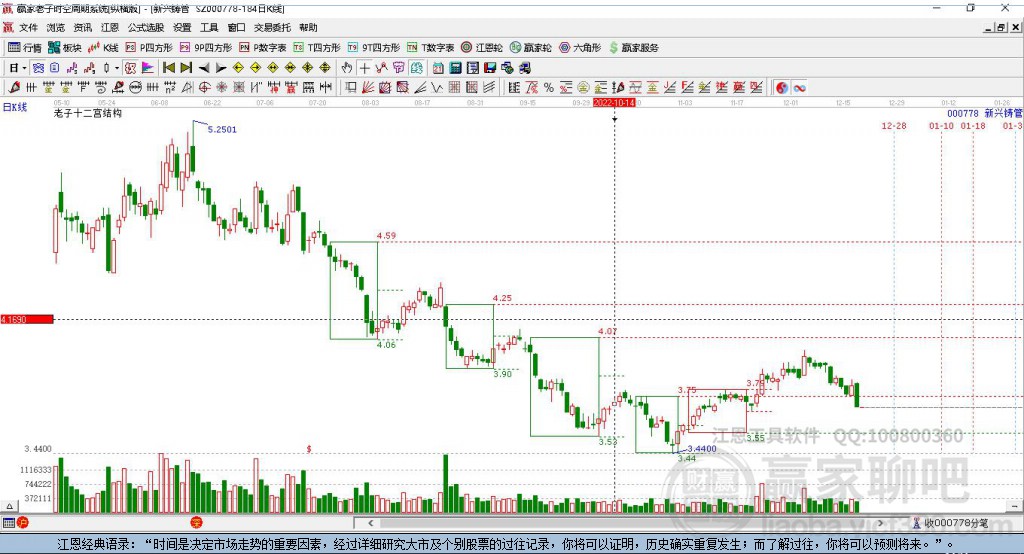This screenshot has height=554, width=1024.
Task: Select the hand pan tool
Action: [347, 68]
